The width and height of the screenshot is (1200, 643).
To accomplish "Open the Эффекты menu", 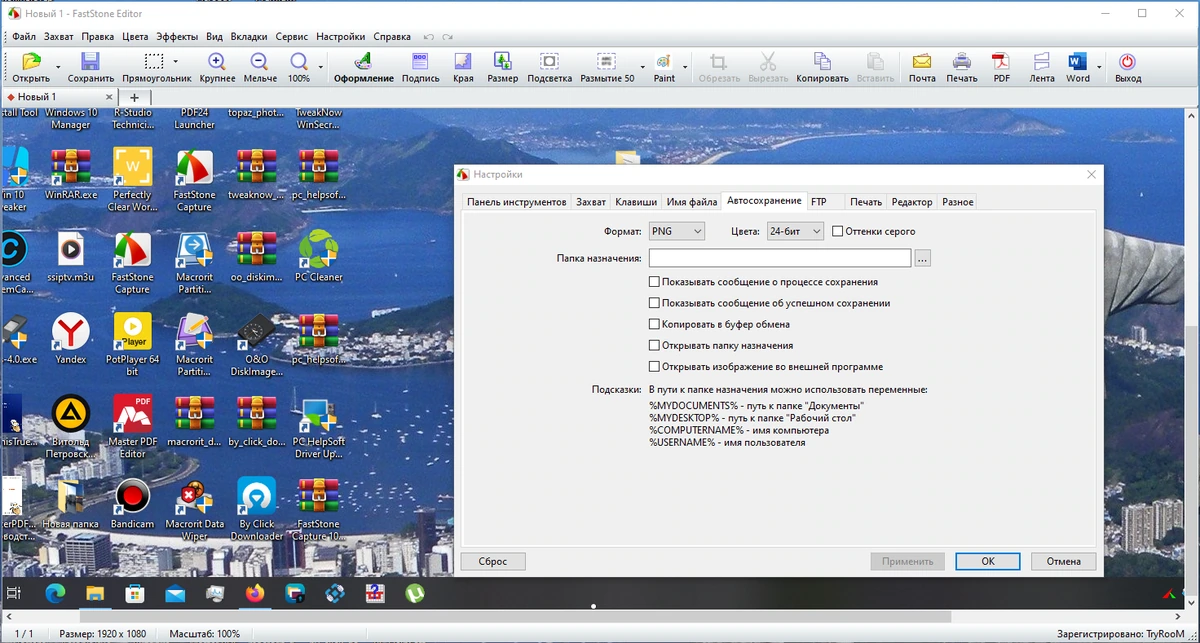I will tap(176, 36).
